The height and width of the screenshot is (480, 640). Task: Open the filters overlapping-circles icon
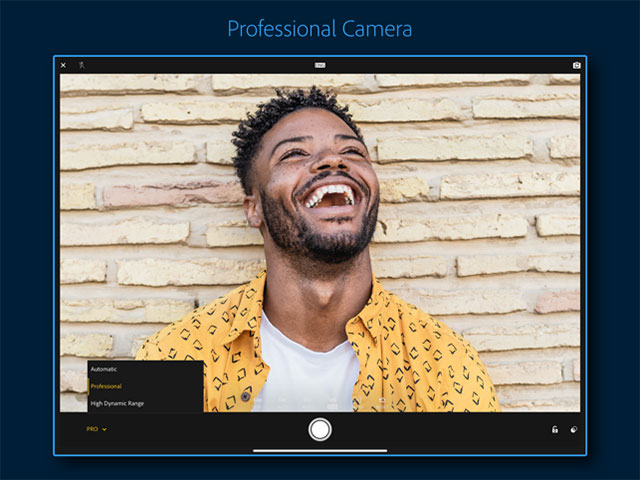[574, 429]
